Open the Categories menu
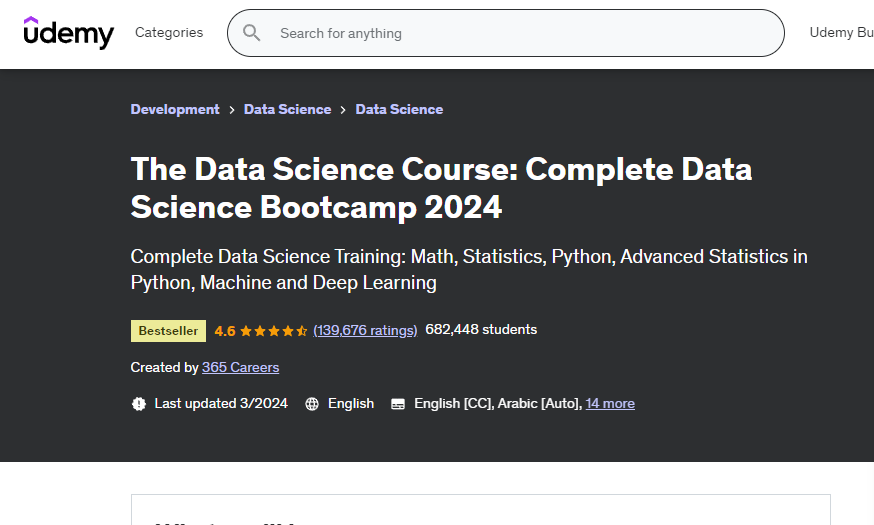The height and width of the screenshot is (525, 874). tap(169, 33)
